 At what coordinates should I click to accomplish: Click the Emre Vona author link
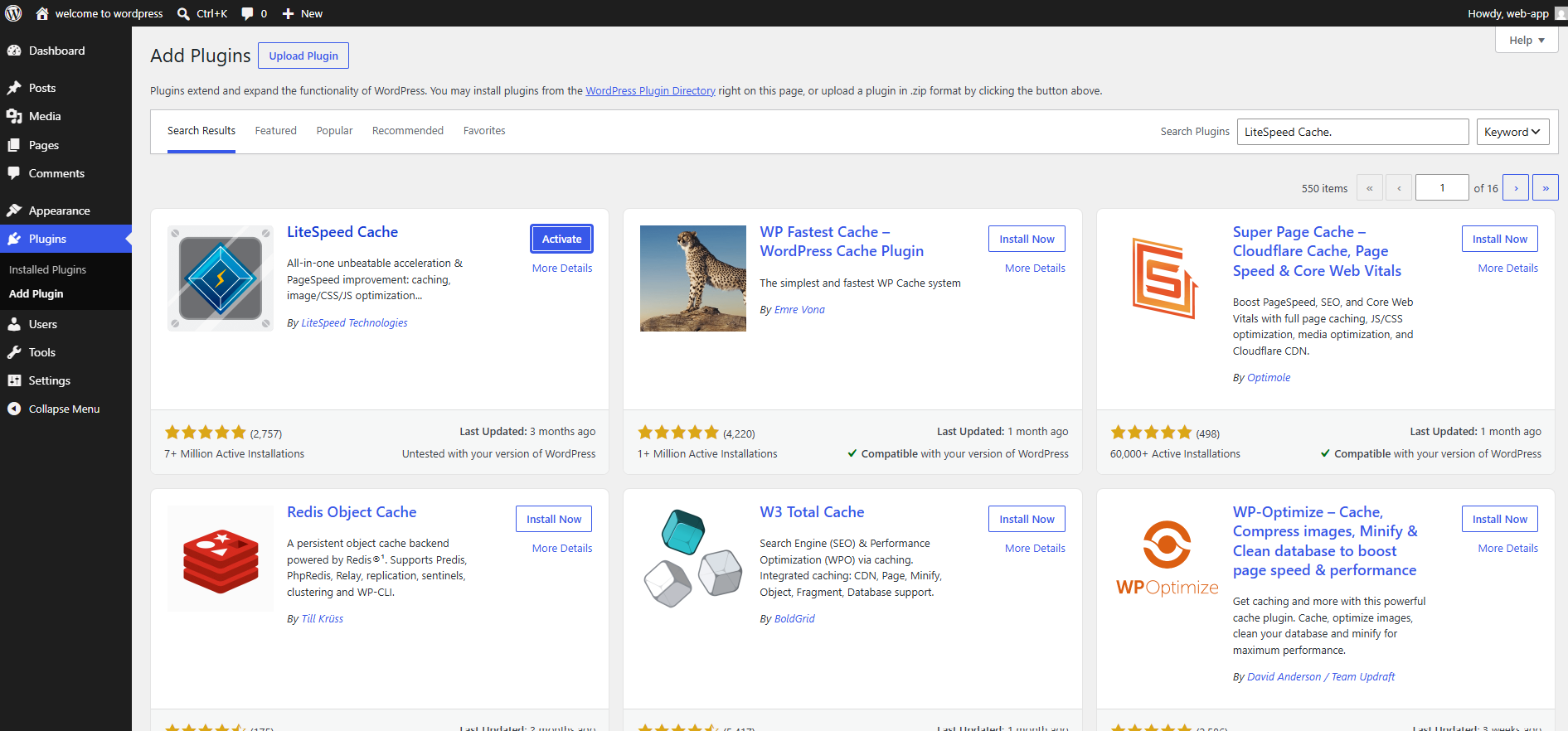pos(799,310)
